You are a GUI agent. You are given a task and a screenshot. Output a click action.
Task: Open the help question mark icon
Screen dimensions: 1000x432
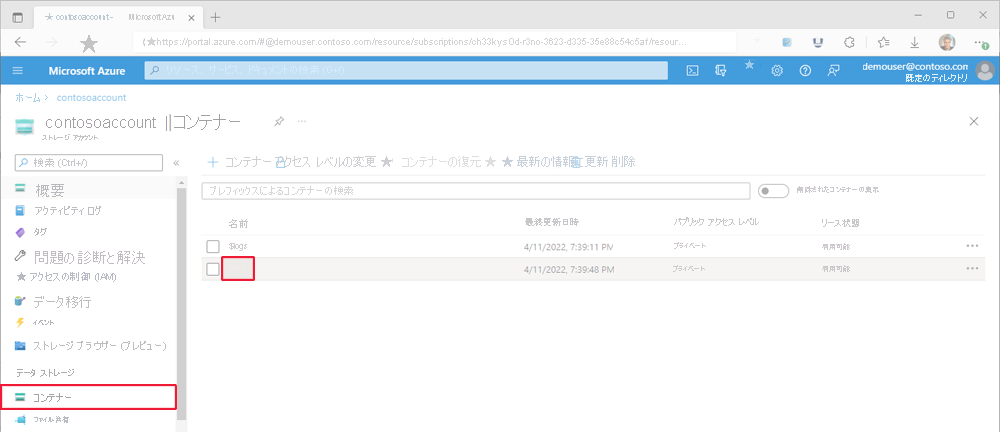pos(805,71)
